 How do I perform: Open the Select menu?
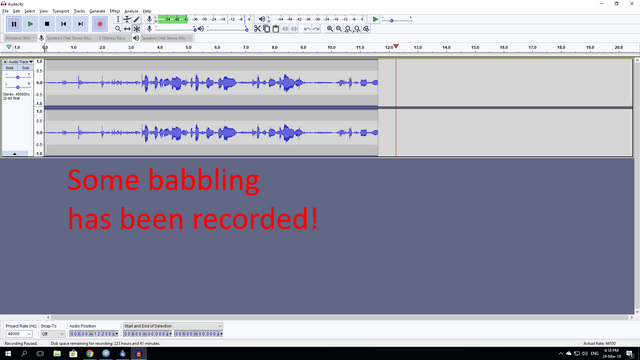click(29, 11)
